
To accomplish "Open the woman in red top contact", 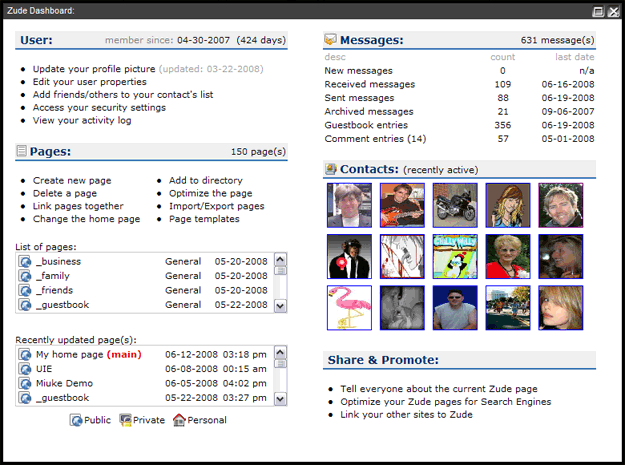I will pos(508,256).
